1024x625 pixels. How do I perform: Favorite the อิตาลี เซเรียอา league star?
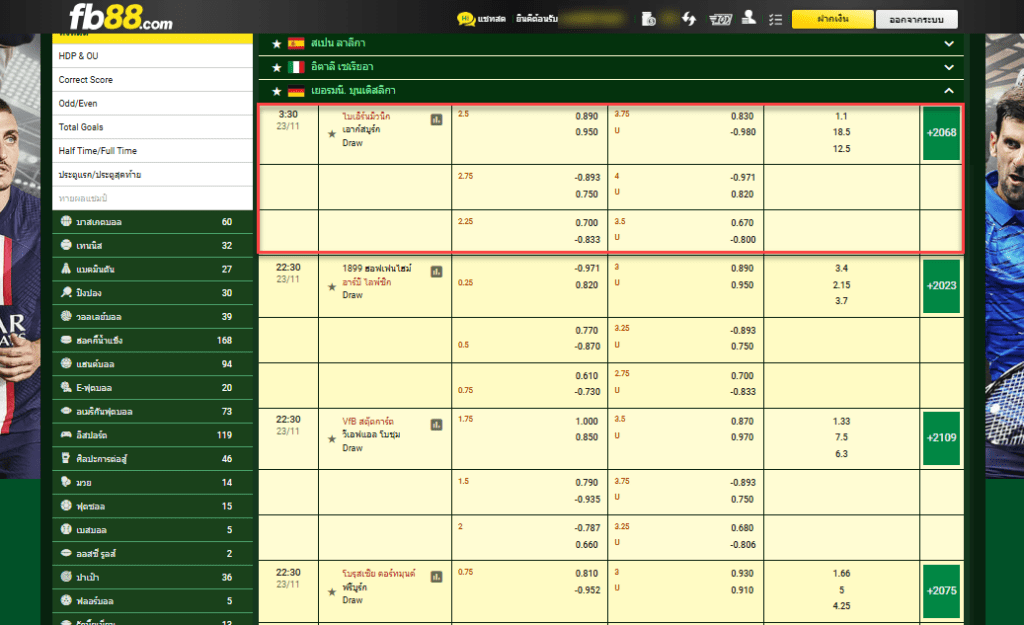276,67
